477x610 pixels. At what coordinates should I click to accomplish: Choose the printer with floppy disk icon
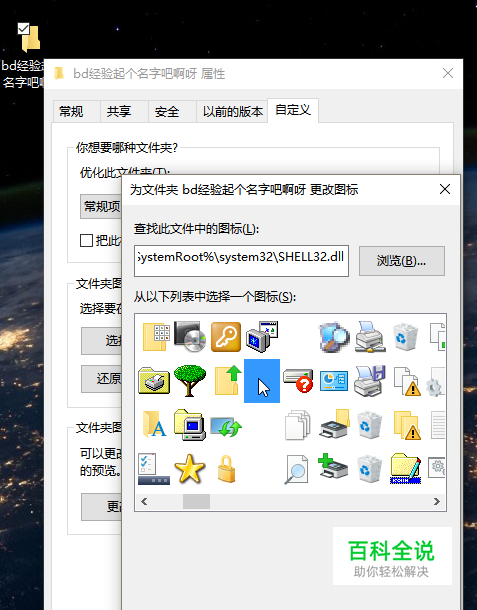(370, 380)
